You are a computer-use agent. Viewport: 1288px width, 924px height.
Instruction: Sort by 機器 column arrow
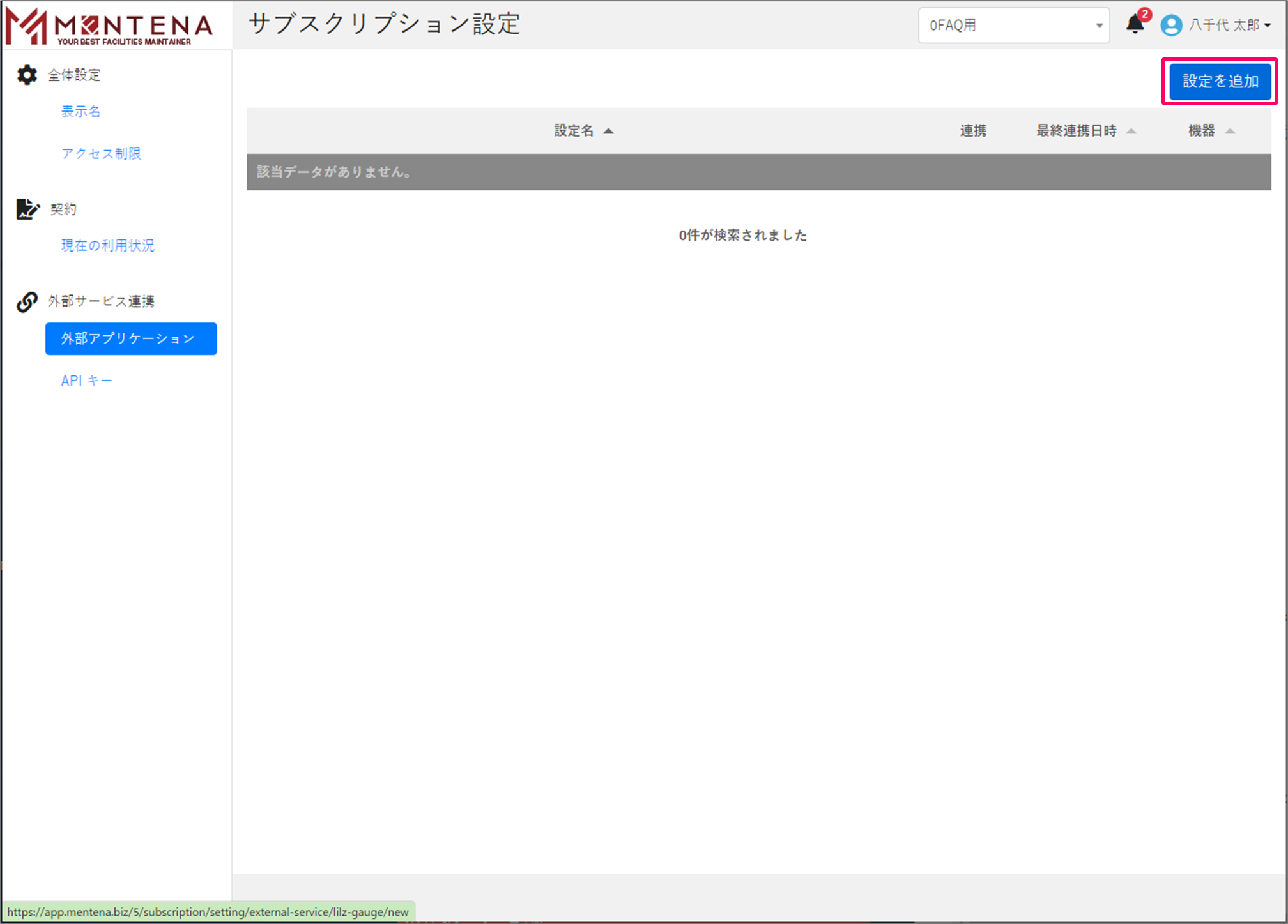click(x=1230, y=131)
